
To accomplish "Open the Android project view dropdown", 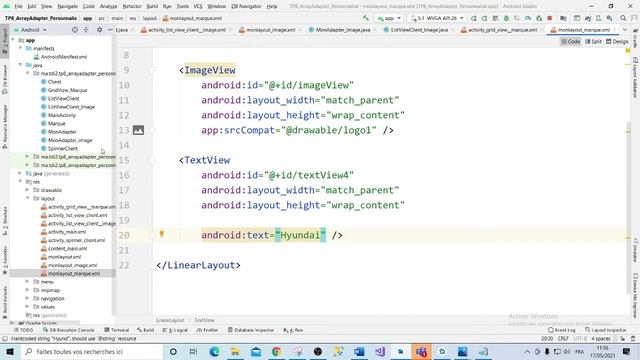I will tap(30, 30).
